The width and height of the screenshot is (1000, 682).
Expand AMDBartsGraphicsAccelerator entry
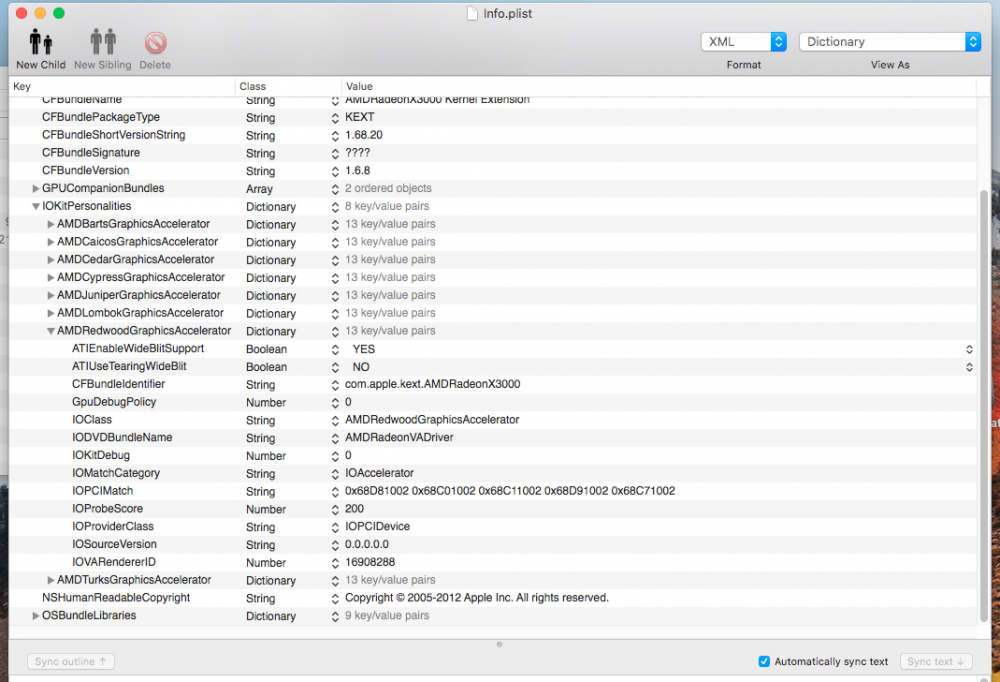tap(50, 225)
